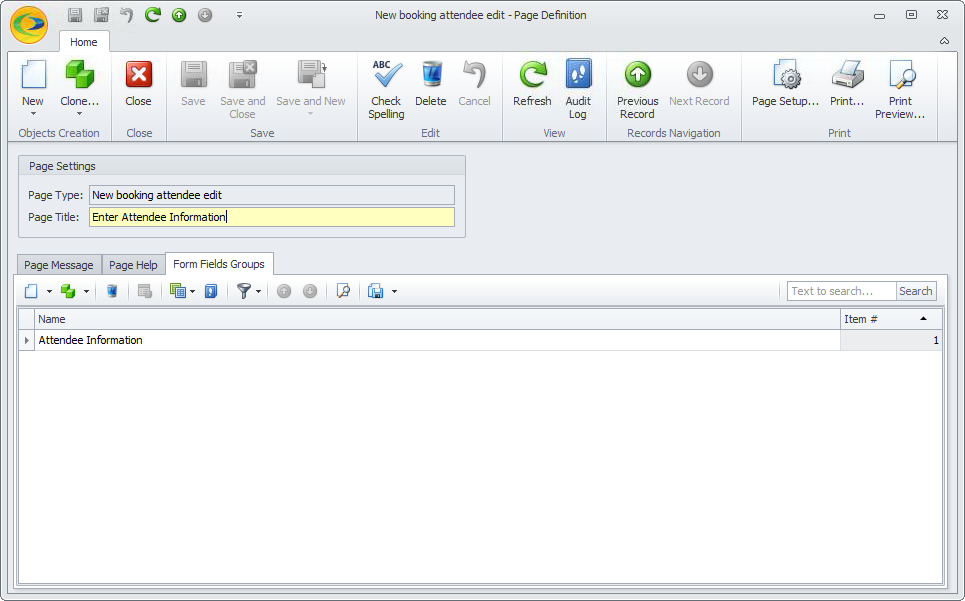Switch to the Page Help tab

[134, 265]
